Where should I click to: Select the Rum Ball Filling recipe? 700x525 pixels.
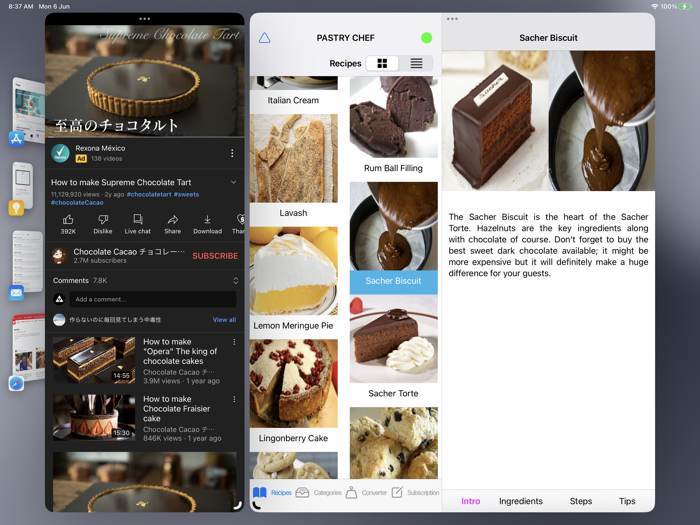point(393,125)
